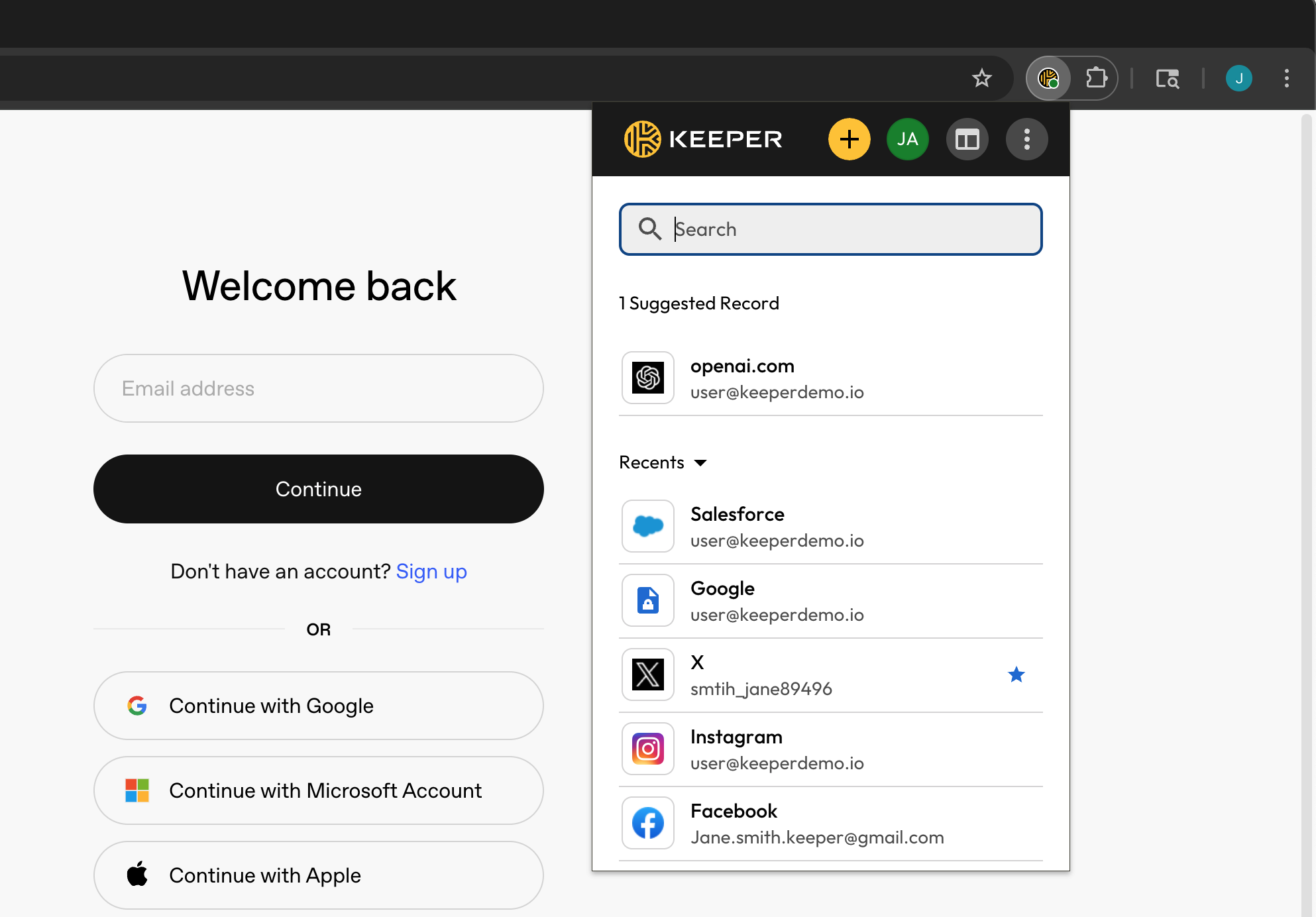Click the Instagram logo icon
Viewport: 1316px width, 917px height.
[648, 749]
